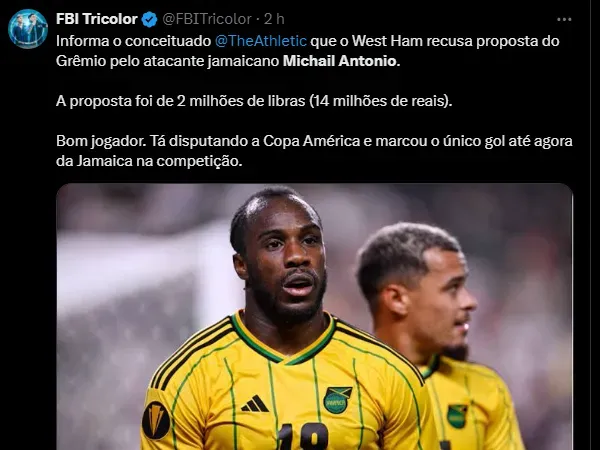Open the FBI Tricolor profile avatar

[x=28, y=29]
